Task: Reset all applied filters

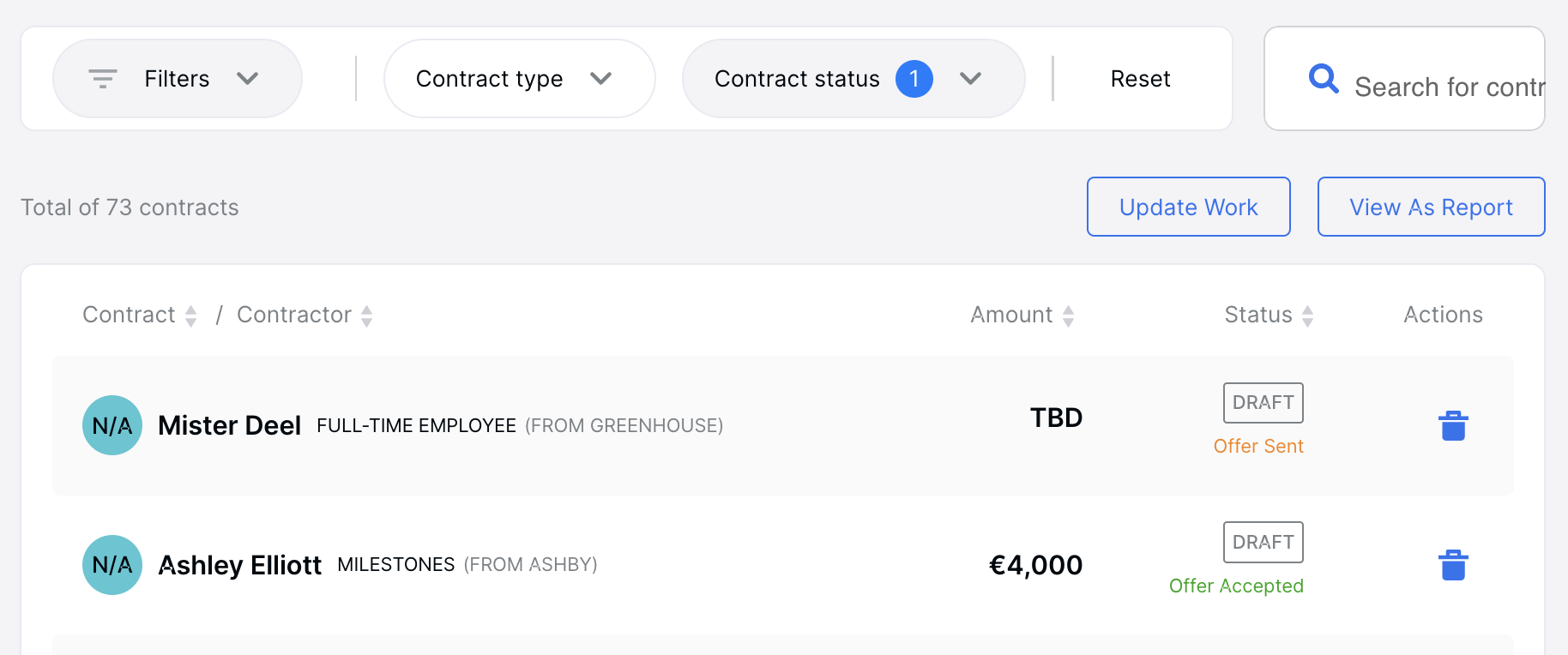Action: pos(1140,79)
